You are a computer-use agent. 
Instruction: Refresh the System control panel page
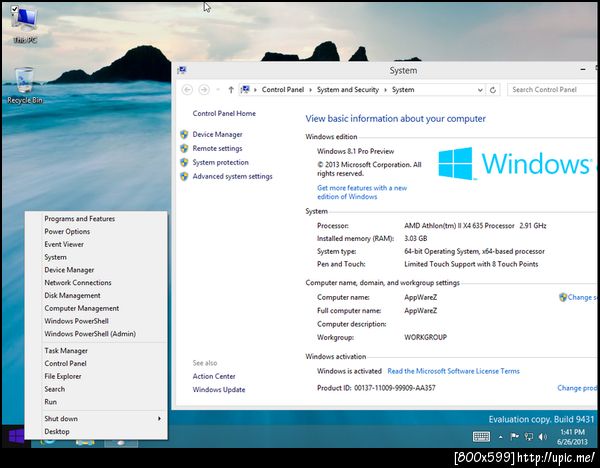click(x=493, y=90)
